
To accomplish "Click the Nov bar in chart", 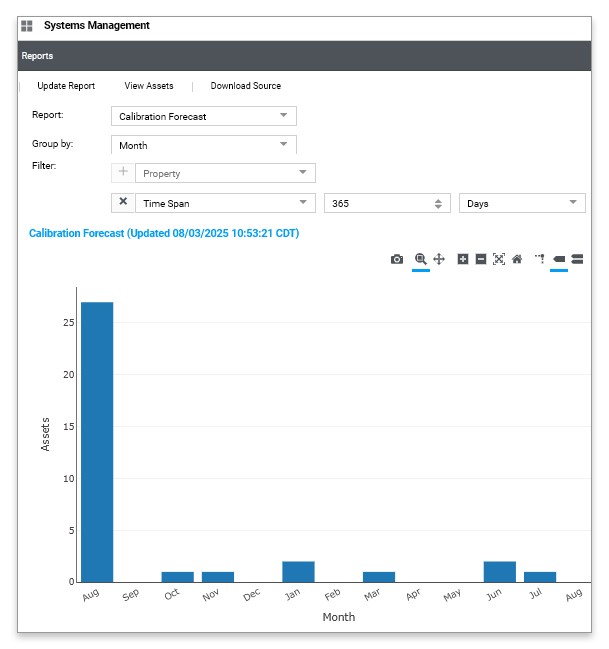I will [x=218, y=577].
